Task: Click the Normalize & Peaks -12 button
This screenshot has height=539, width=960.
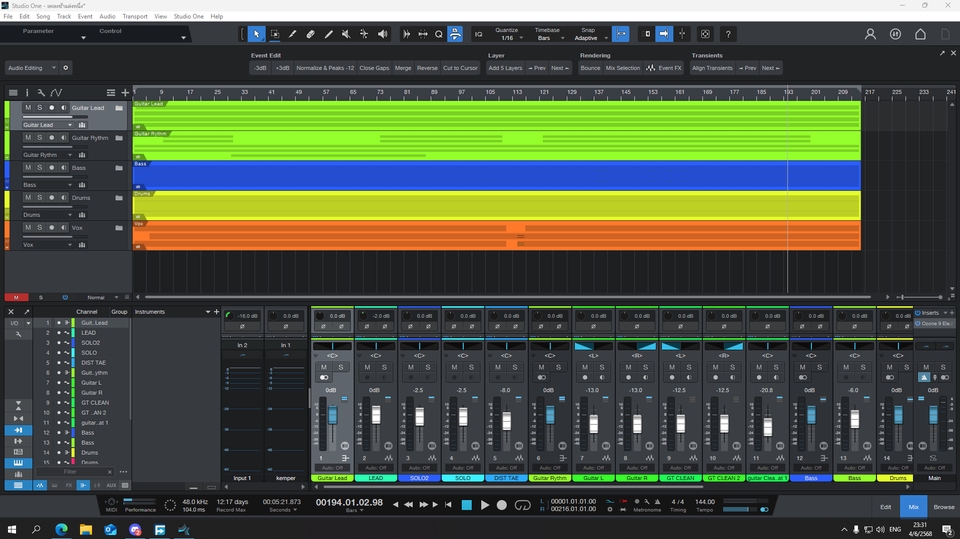Action: 325,68
